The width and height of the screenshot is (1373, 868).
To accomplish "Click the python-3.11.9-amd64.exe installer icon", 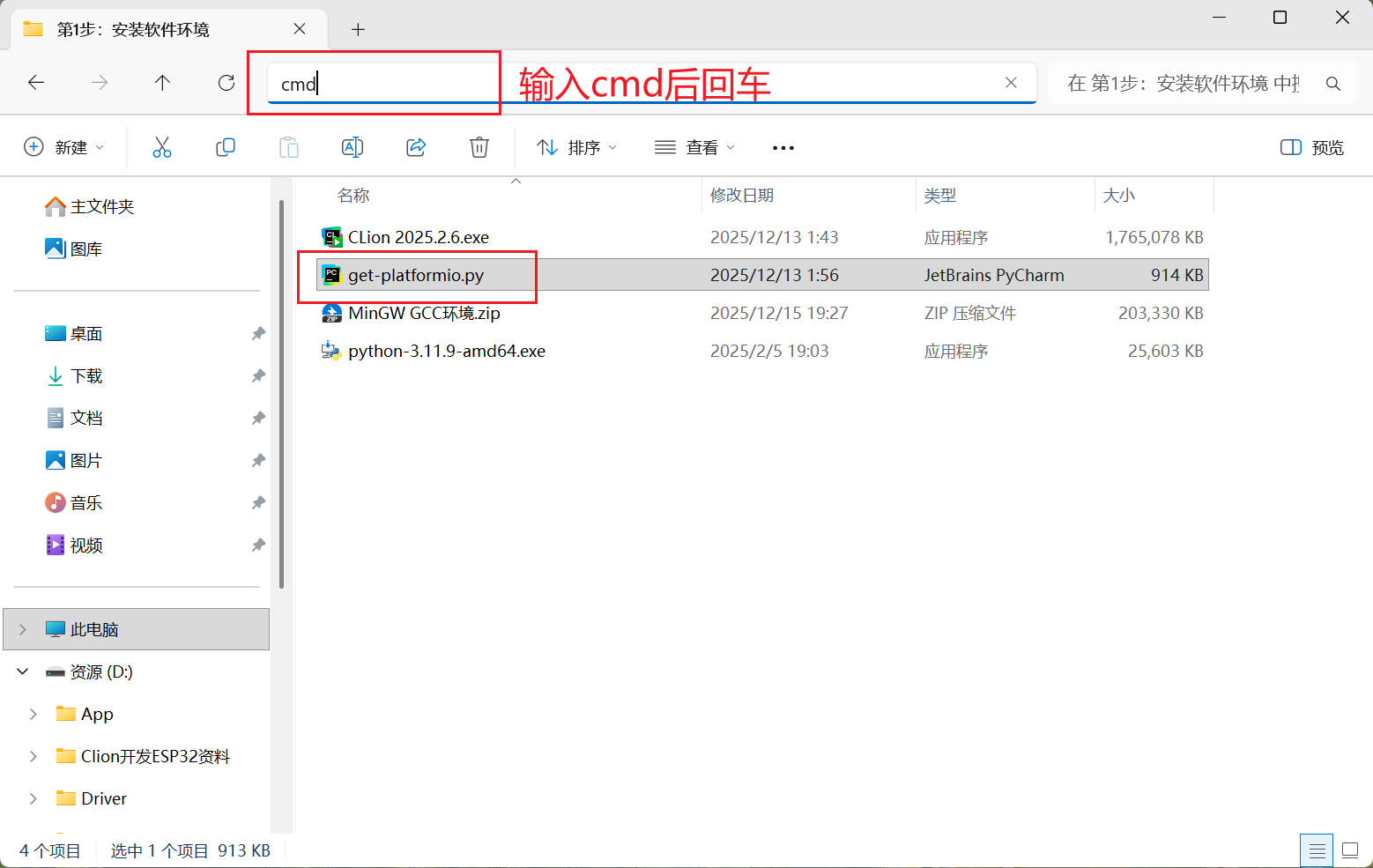I will click(332, 351).
